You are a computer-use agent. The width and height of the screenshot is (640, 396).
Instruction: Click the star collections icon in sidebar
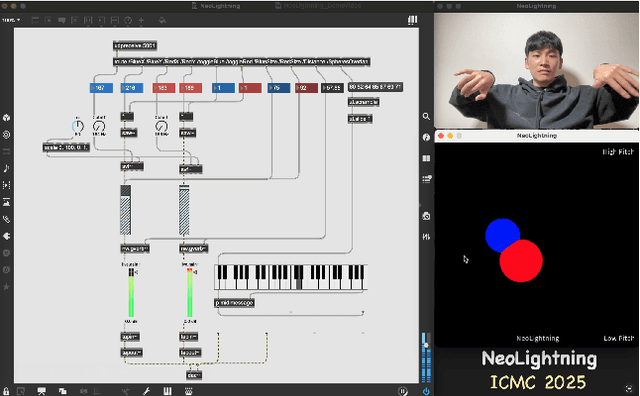pyautogui.click(x=6, y=287)
